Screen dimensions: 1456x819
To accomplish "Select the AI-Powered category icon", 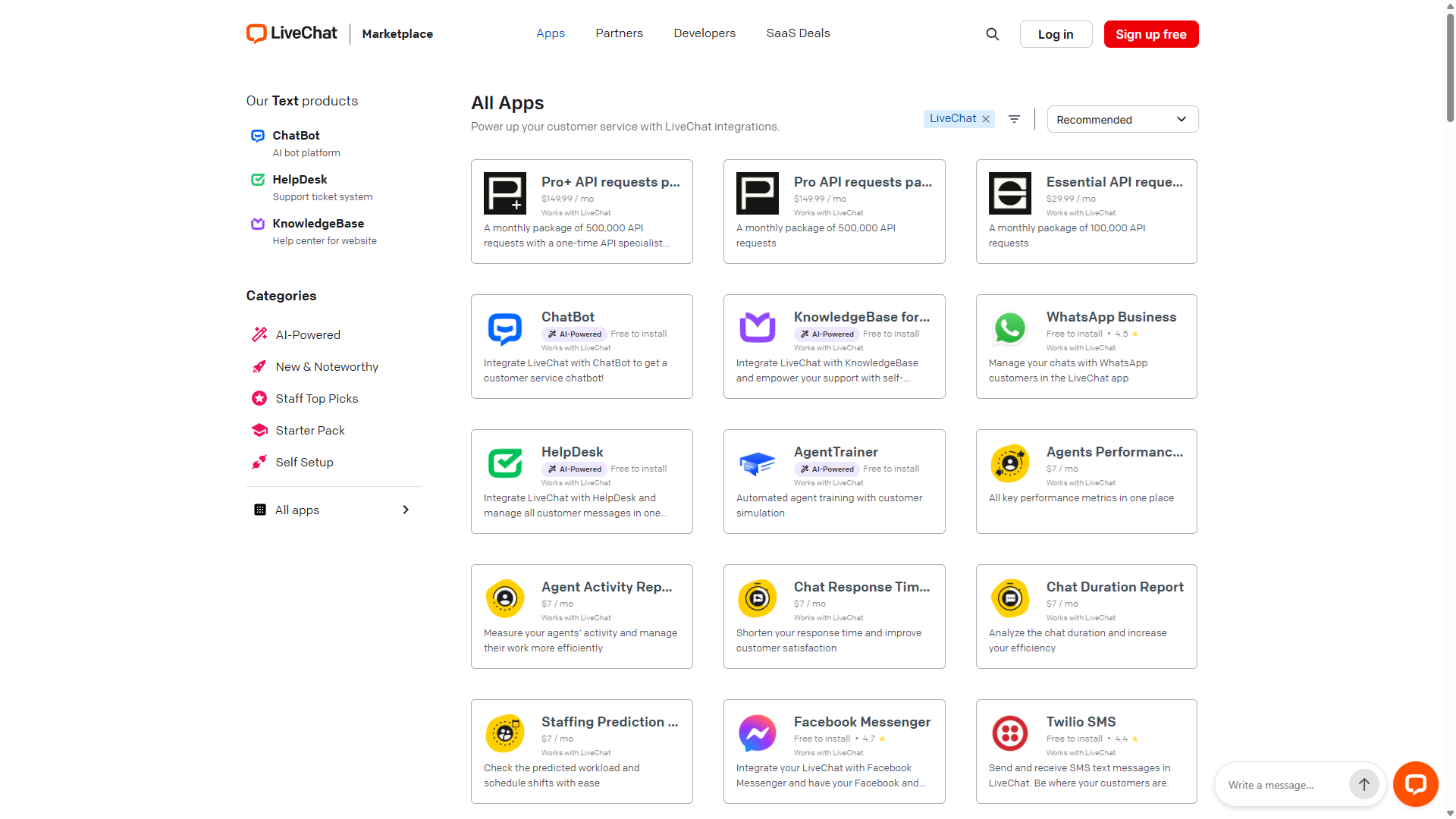I will [259, 334].
